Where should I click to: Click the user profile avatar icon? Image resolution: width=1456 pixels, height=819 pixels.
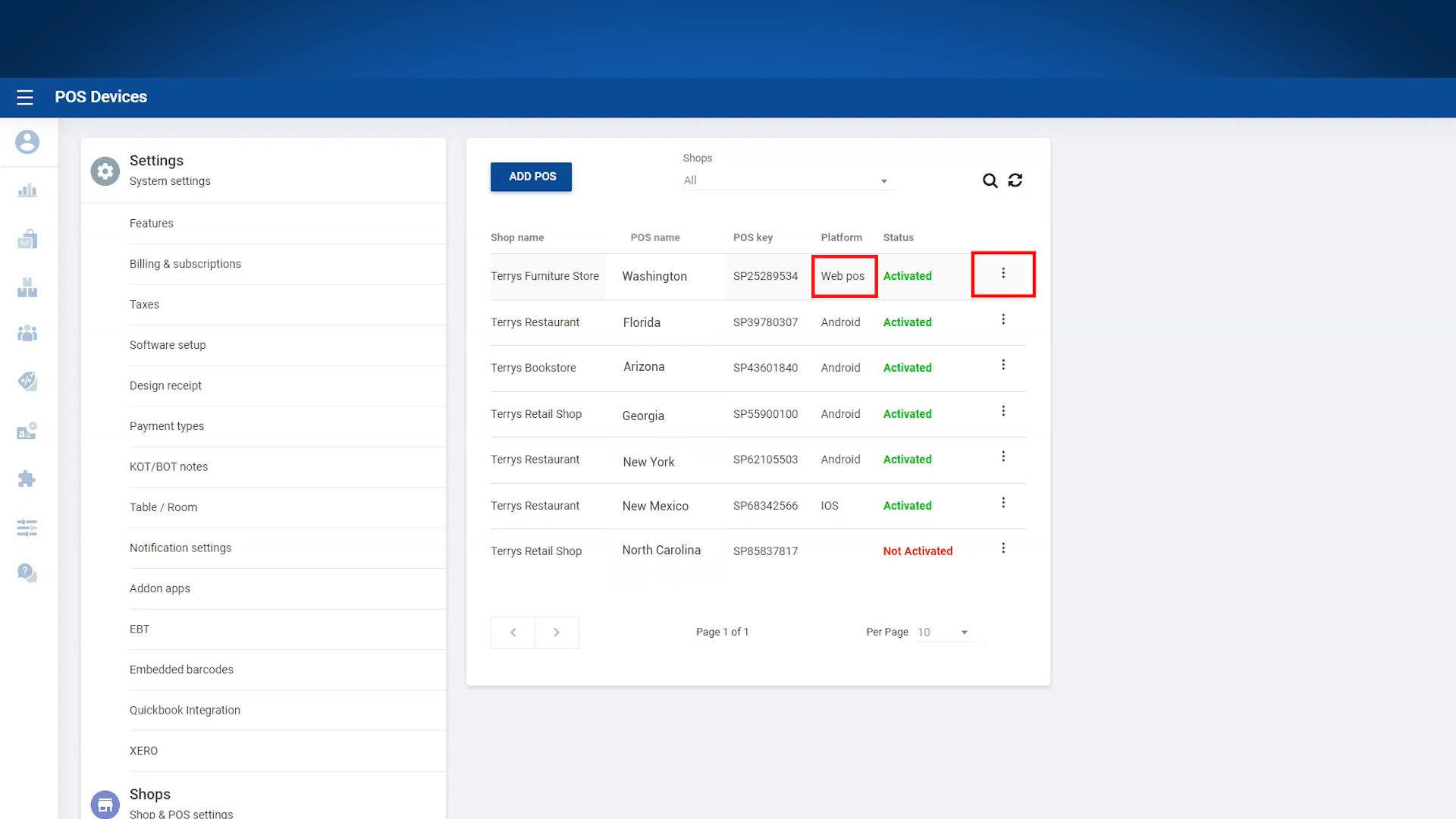click(27, 142)
